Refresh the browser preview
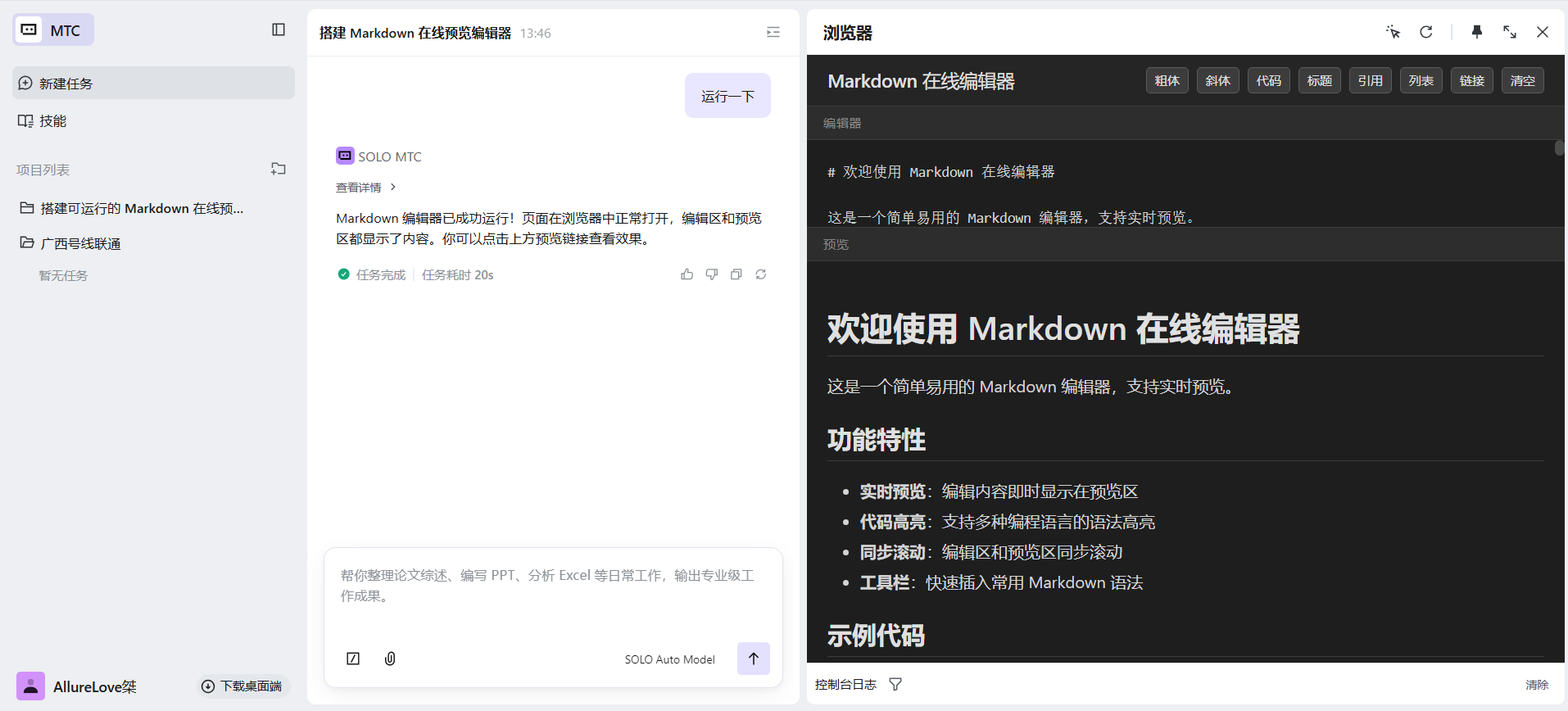This screenshot has width=1568, height=711. point(1426,32)
